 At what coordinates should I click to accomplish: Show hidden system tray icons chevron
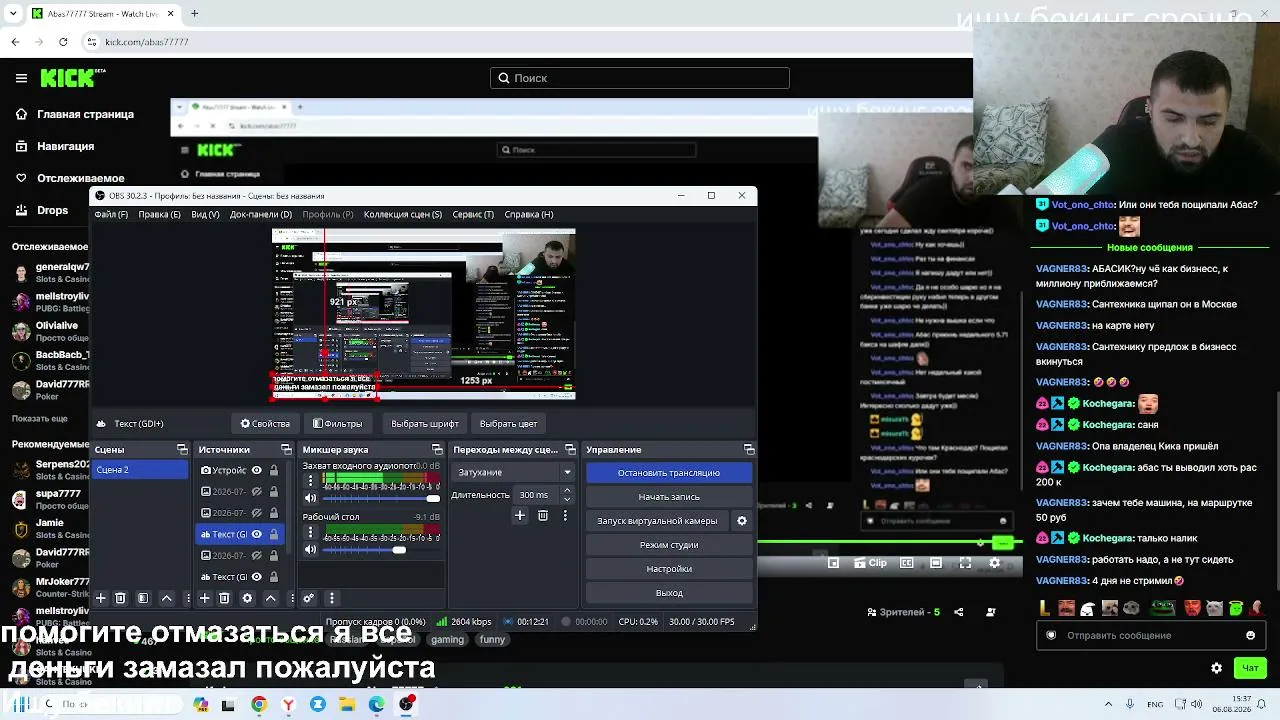coord(1108,704)
